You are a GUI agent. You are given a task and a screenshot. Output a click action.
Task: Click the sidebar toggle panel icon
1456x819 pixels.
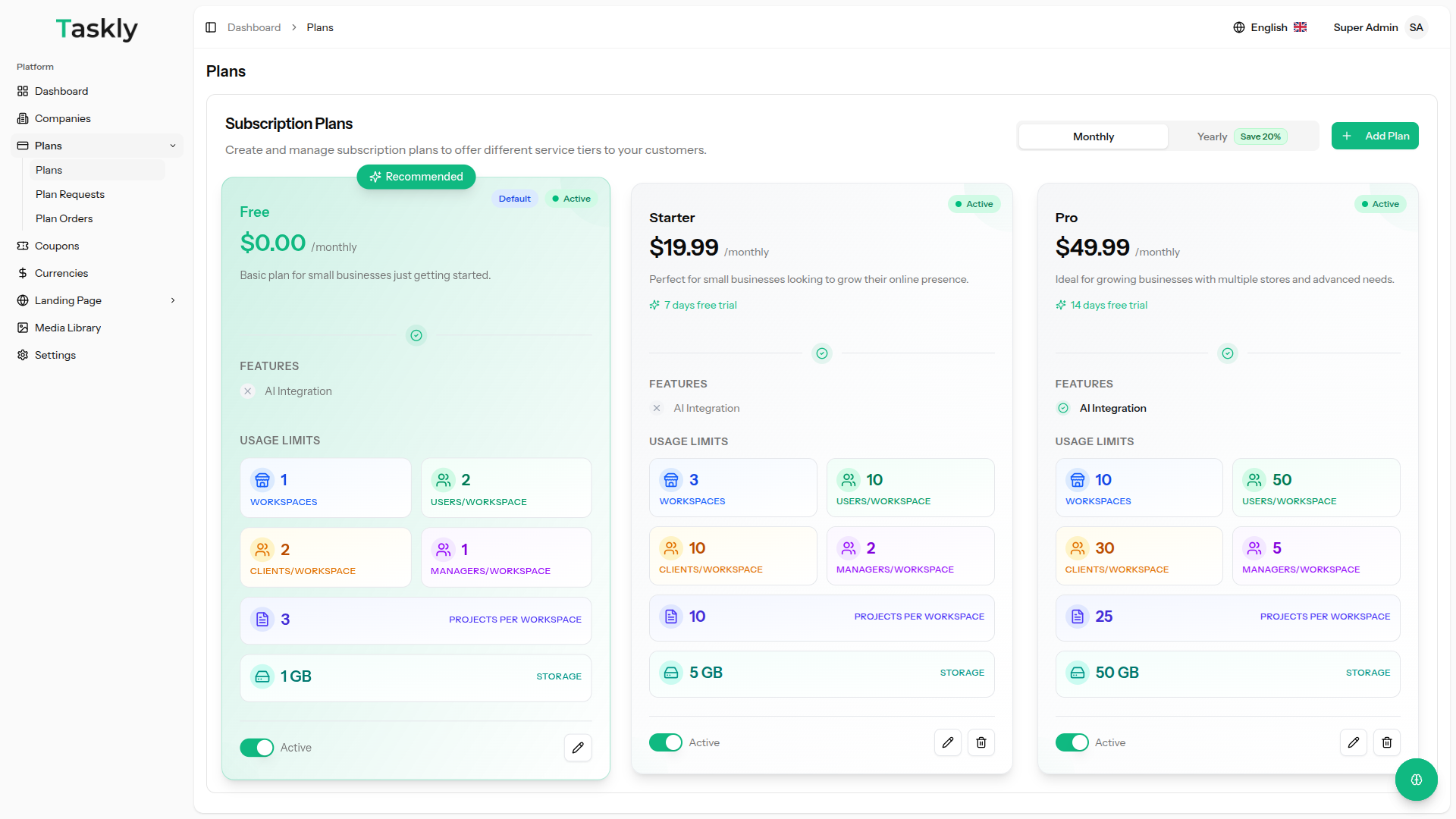tap(211, 27)
